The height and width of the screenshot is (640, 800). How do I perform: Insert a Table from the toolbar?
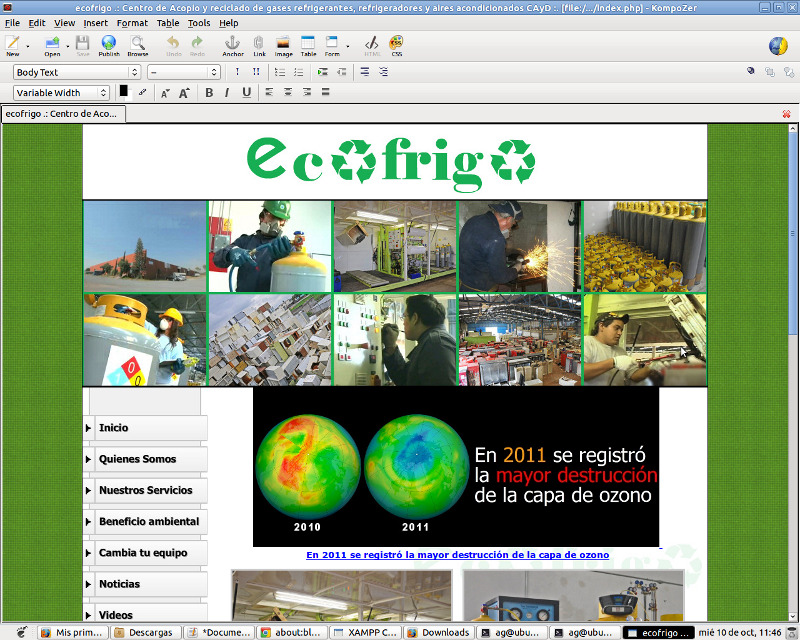tap(308, 45)
